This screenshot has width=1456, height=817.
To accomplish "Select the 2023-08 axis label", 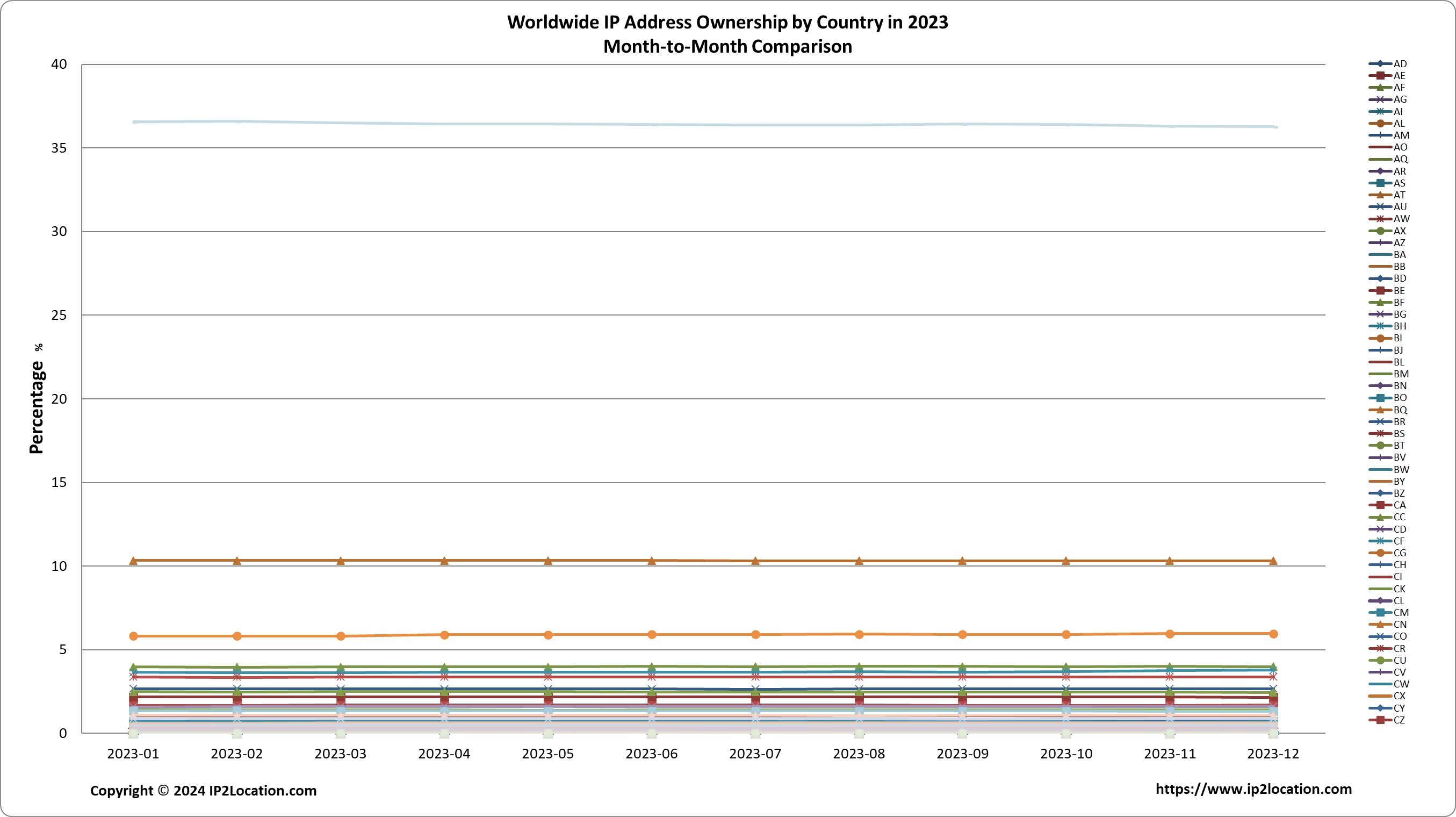I will (x=859, y=754).
